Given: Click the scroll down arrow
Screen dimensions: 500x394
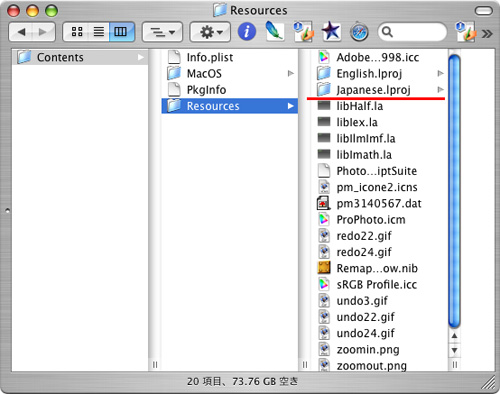Looking at the screenshot, I should point(454,351).
